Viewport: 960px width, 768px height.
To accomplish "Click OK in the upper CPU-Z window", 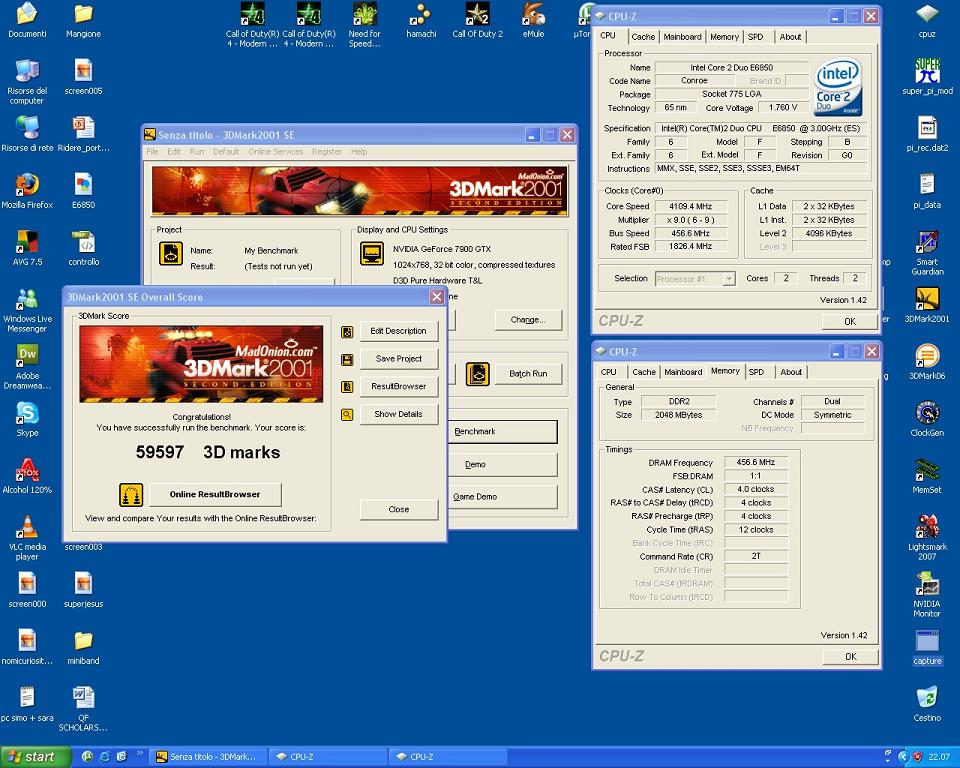I will click(850, 322).
